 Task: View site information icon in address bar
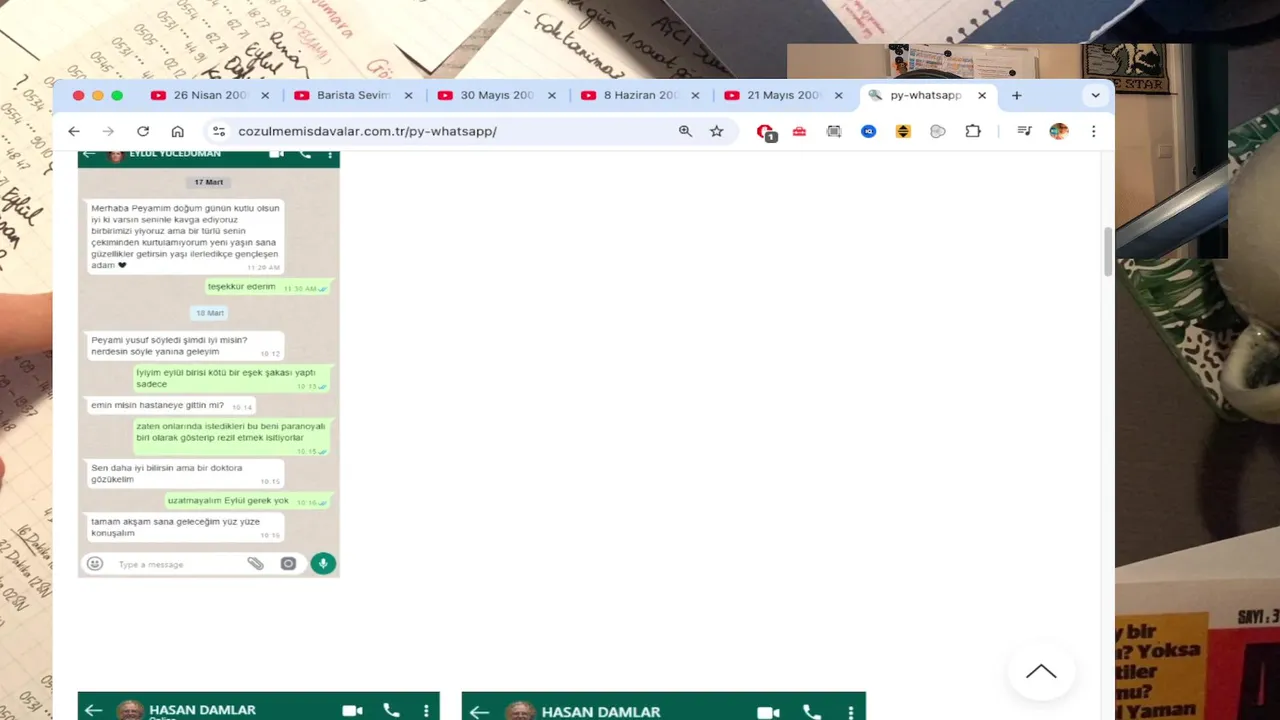(219, 131)
